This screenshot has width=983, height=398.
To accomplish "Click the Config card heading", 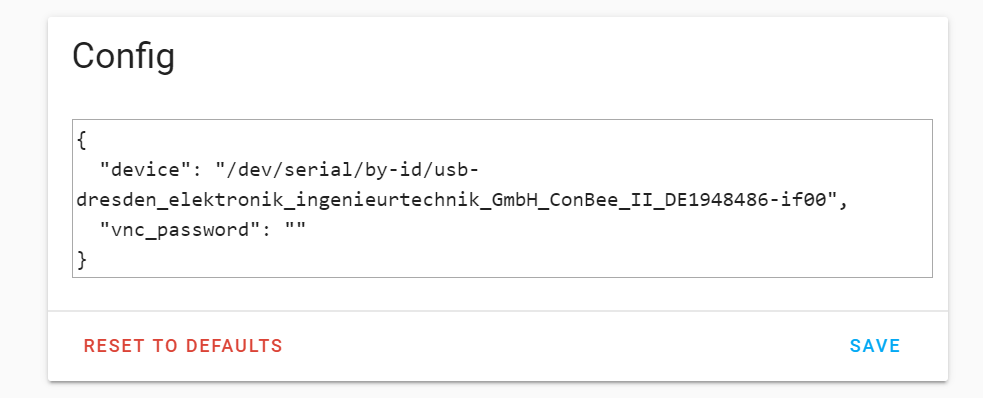I will point(124,56).
